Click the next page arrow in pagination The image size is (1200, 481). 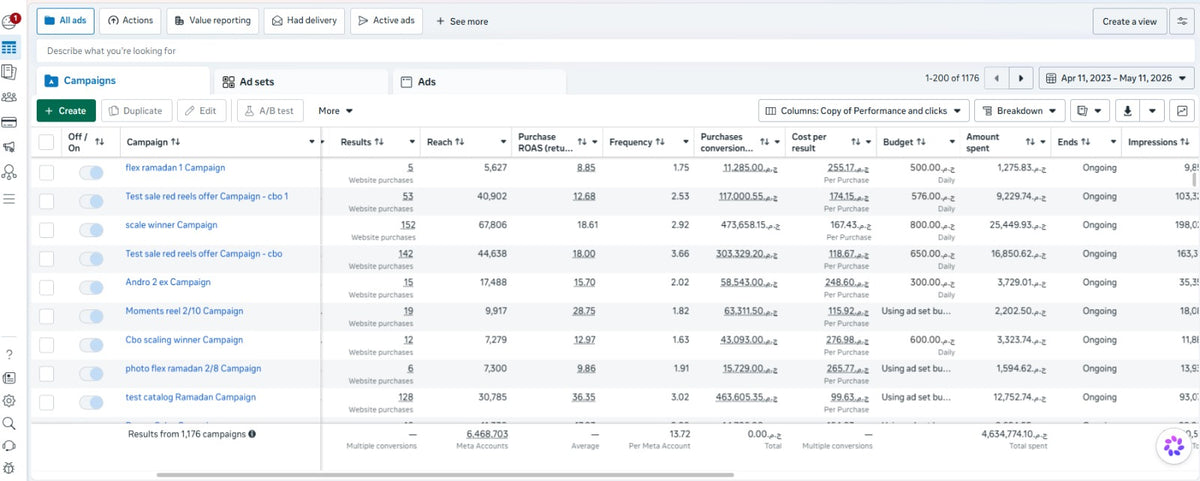pyautogui.click(x=1021, y=78)
